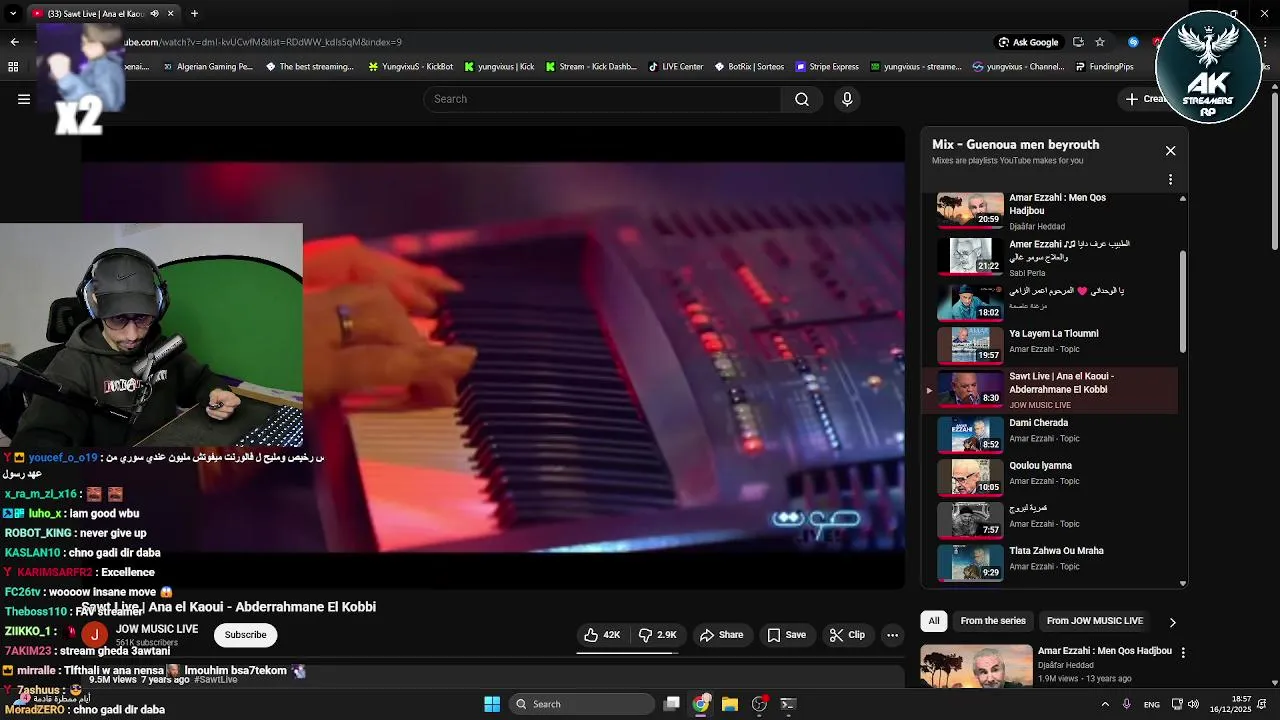Open options for recommended Men Qos Hadjbou

click(x=1183, y=652)
